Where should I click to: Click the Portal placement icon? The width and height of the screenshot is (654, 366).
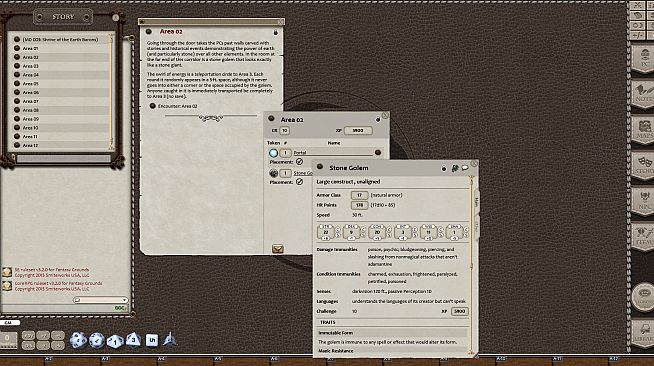point(299,162)
